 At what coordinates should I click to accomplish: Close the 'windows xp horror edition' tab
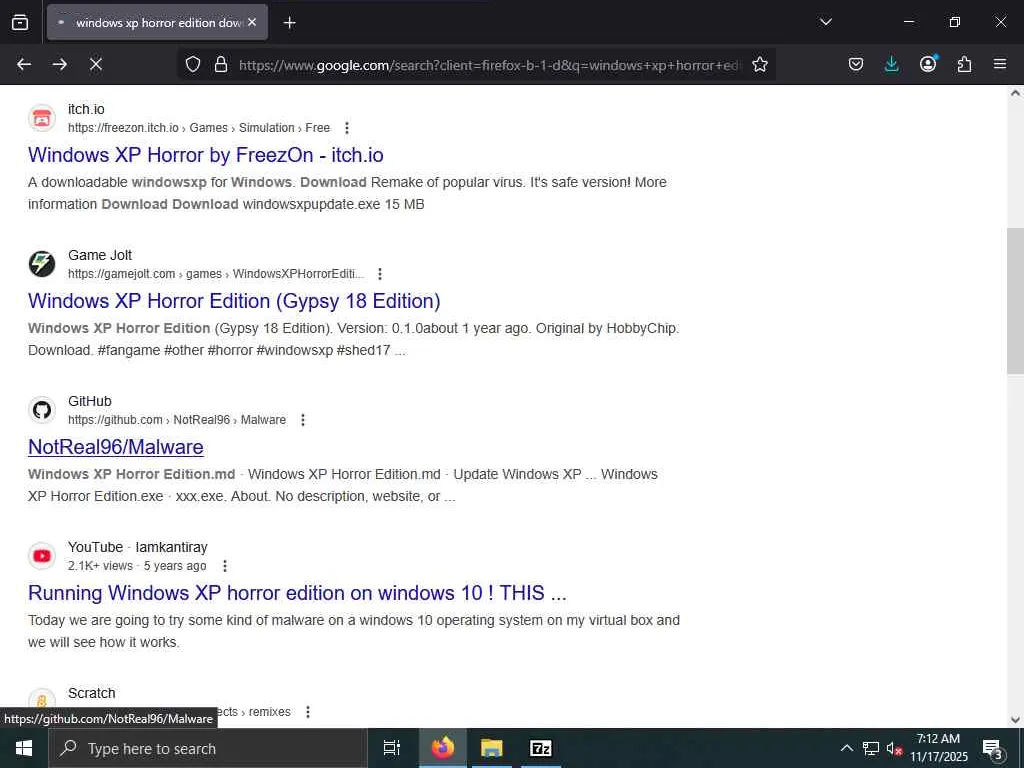(252, 22)
